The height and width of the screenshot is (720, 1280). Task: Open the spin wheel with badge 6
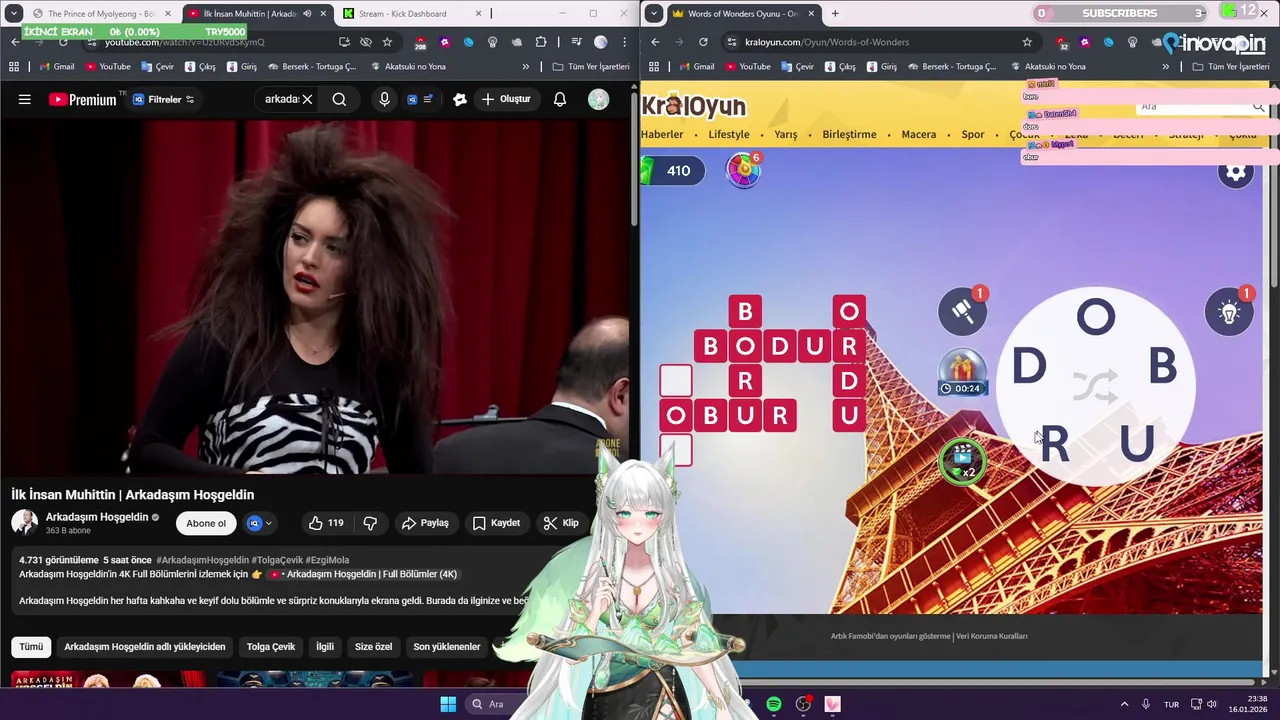743,170
